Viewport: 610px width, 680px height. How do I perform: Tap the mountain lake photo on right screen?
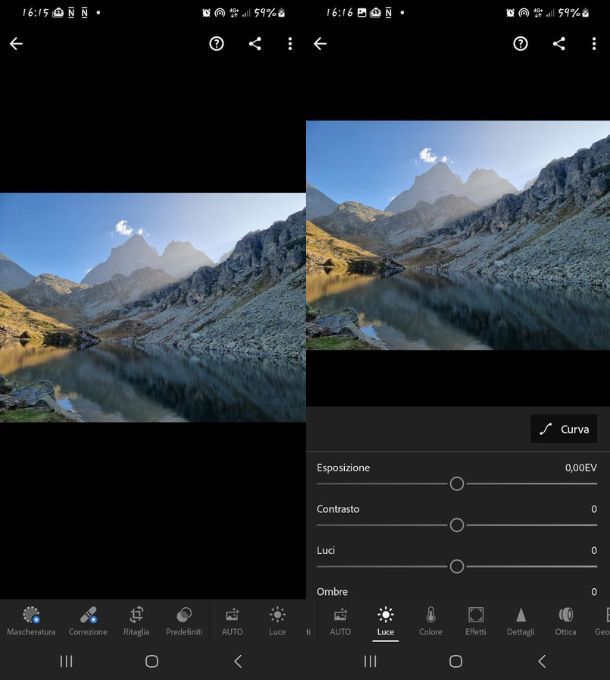(457, 235)
